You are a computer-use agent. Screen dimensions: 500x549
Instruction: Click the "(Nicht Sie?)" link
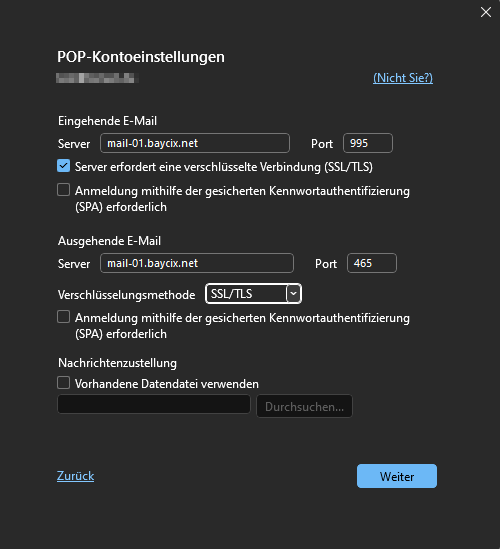click(x=403, y=78)
